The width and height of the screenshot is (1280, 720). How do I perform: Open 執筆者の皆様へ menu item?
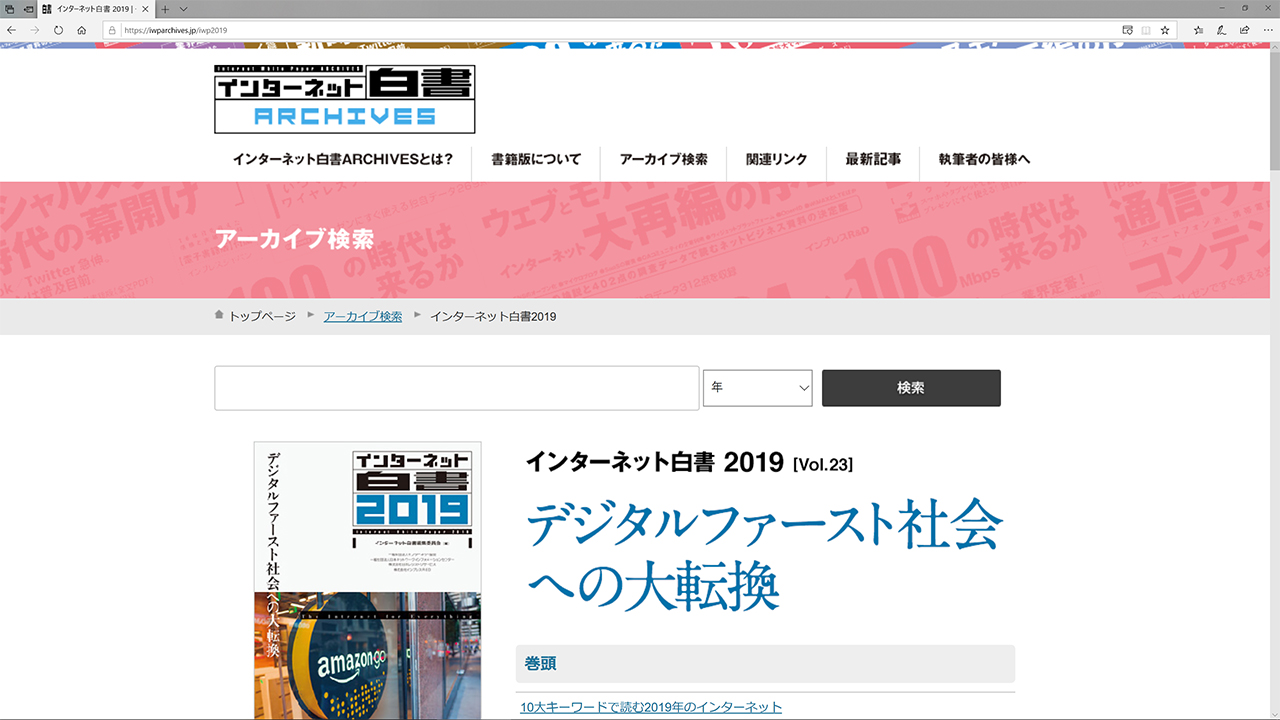point(984,159)
